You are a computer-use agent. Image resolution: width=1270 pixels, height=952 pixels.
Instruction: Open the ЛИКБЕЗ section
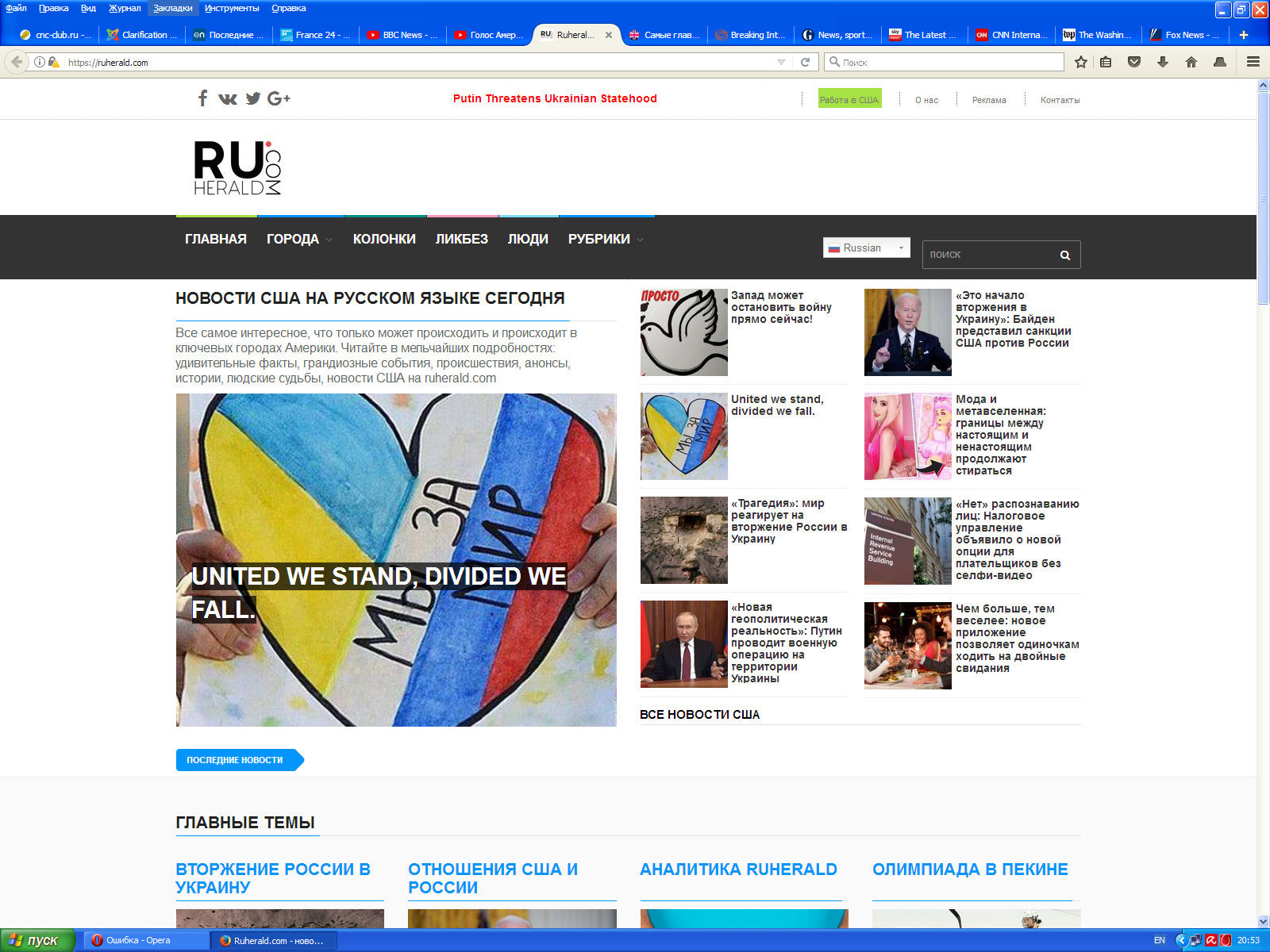[462, 240]
